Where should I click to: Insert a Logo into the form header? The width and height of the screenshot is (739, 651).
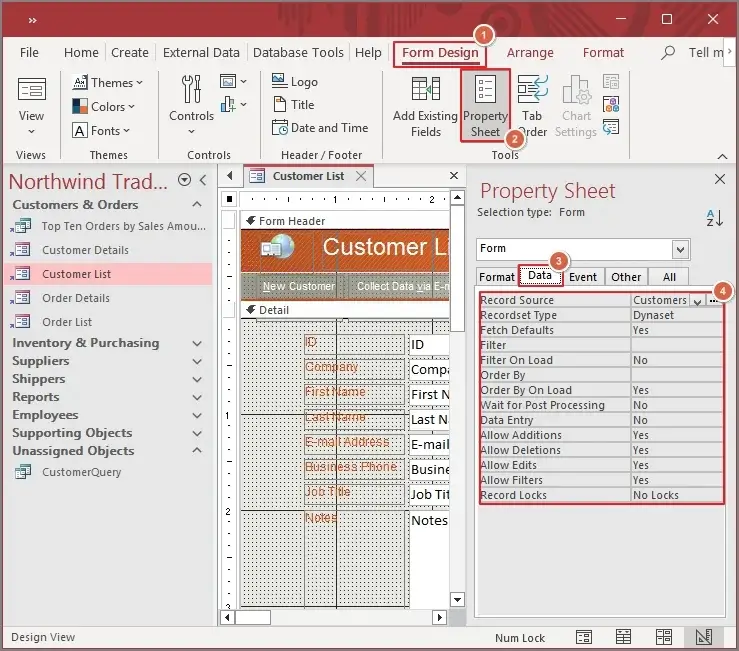tap(295, 82)
